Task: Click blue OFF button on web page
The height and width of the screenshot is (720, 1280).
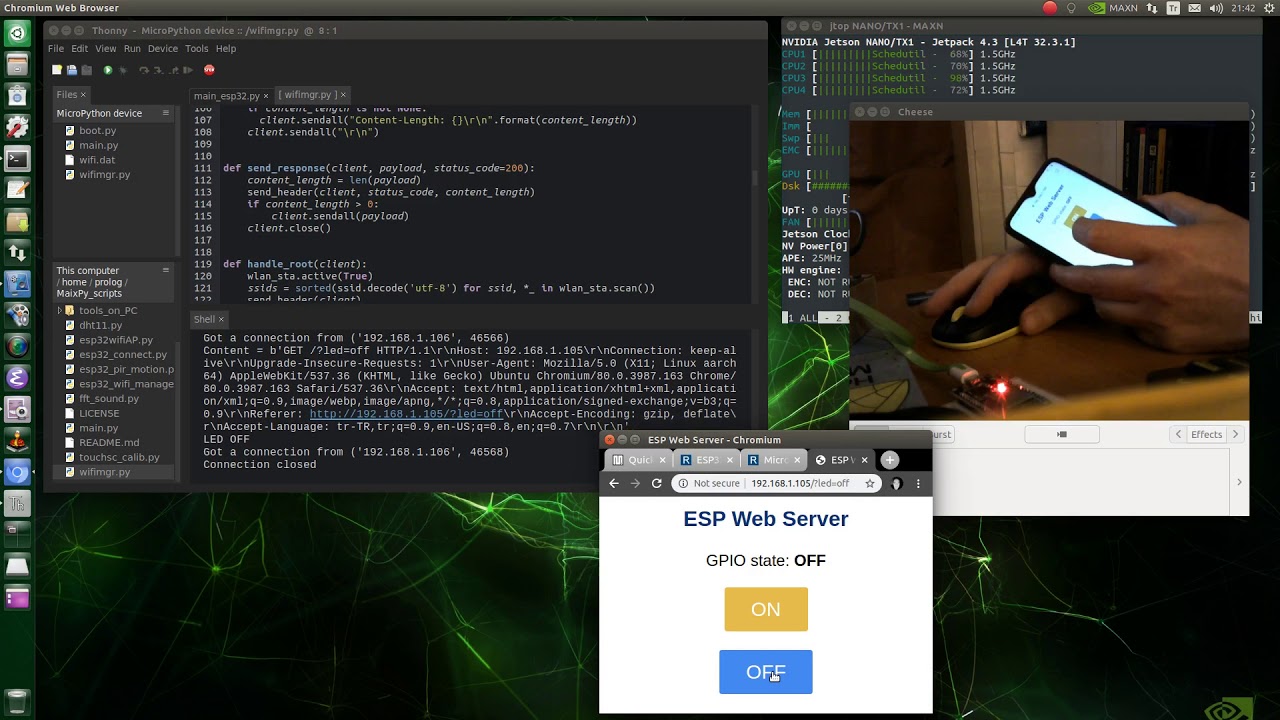Action: [x=766, y=672]
